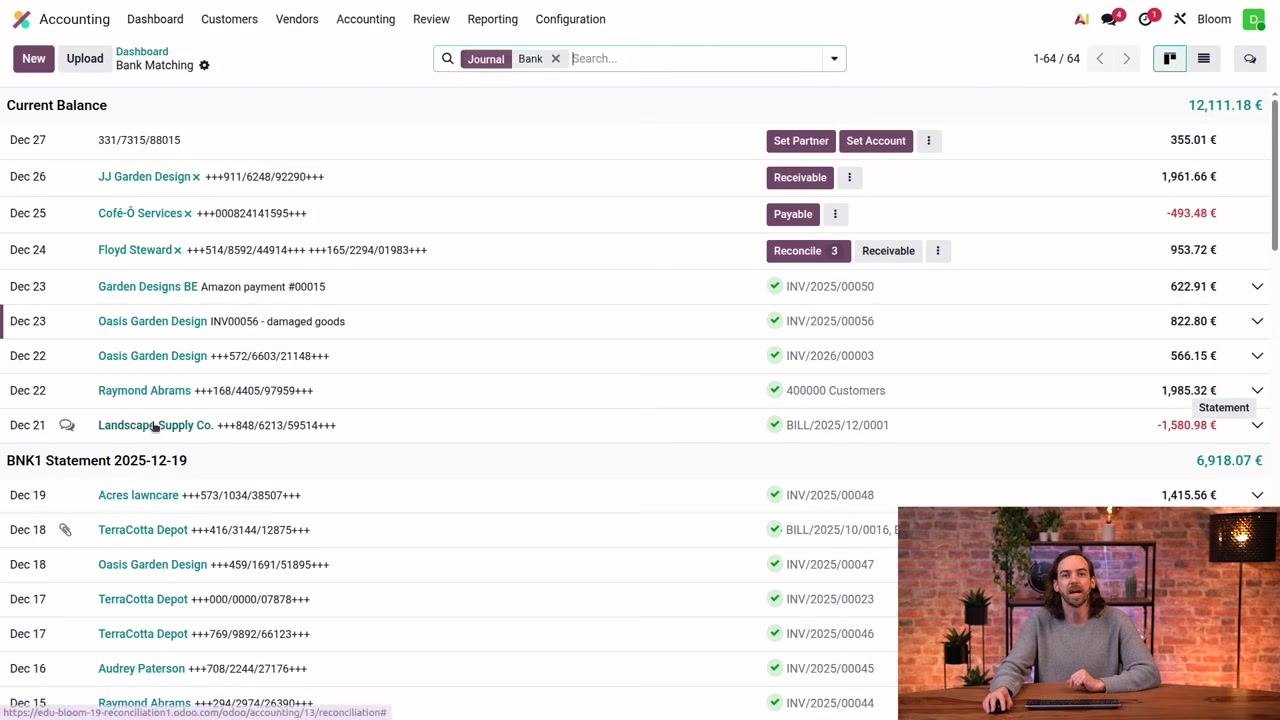The height and width of the screenshot is (720, 1280).
Task: Remove partner Cofé-Ô Services
Action: (x=188, y=214)
